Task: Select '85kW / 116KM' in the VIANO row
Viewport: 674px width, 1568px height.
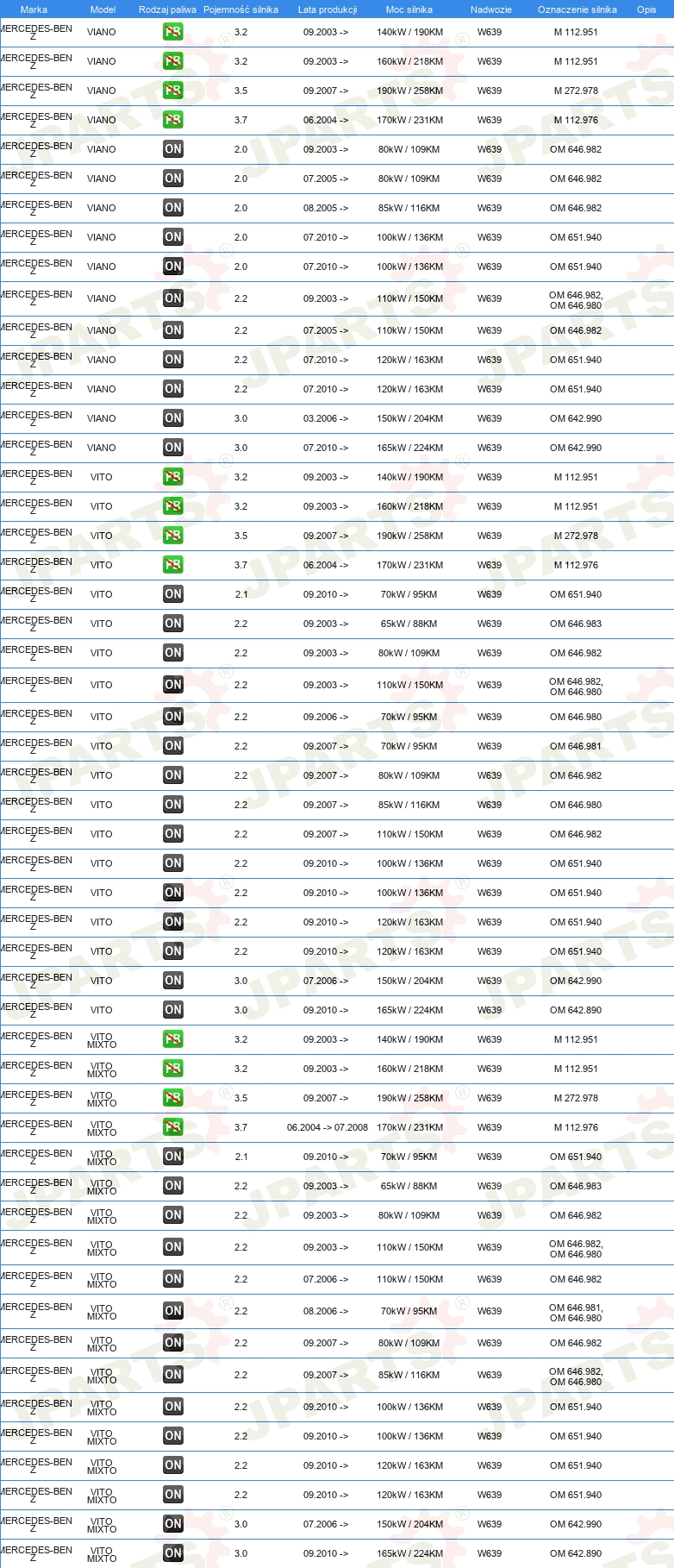Action: pos(409,208)
